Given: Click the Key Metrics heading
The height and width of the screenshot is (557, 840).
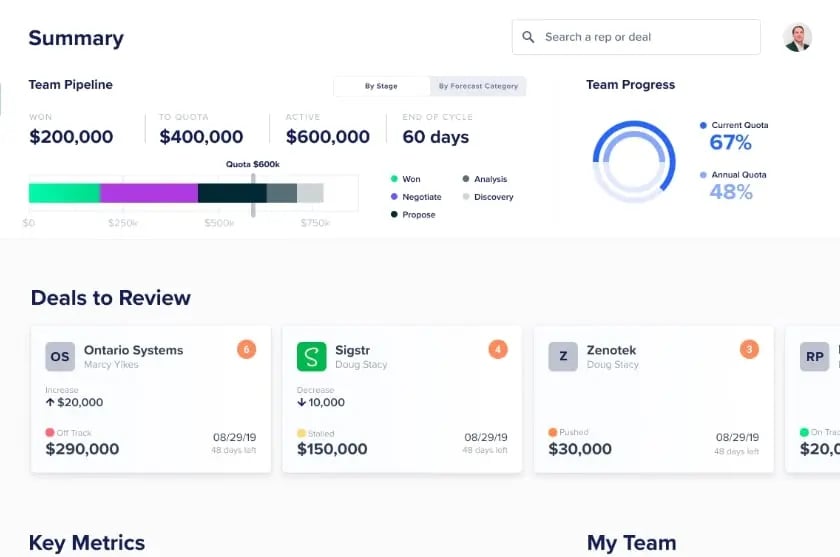Looking at the screenshot, I should tap(87, 543).
